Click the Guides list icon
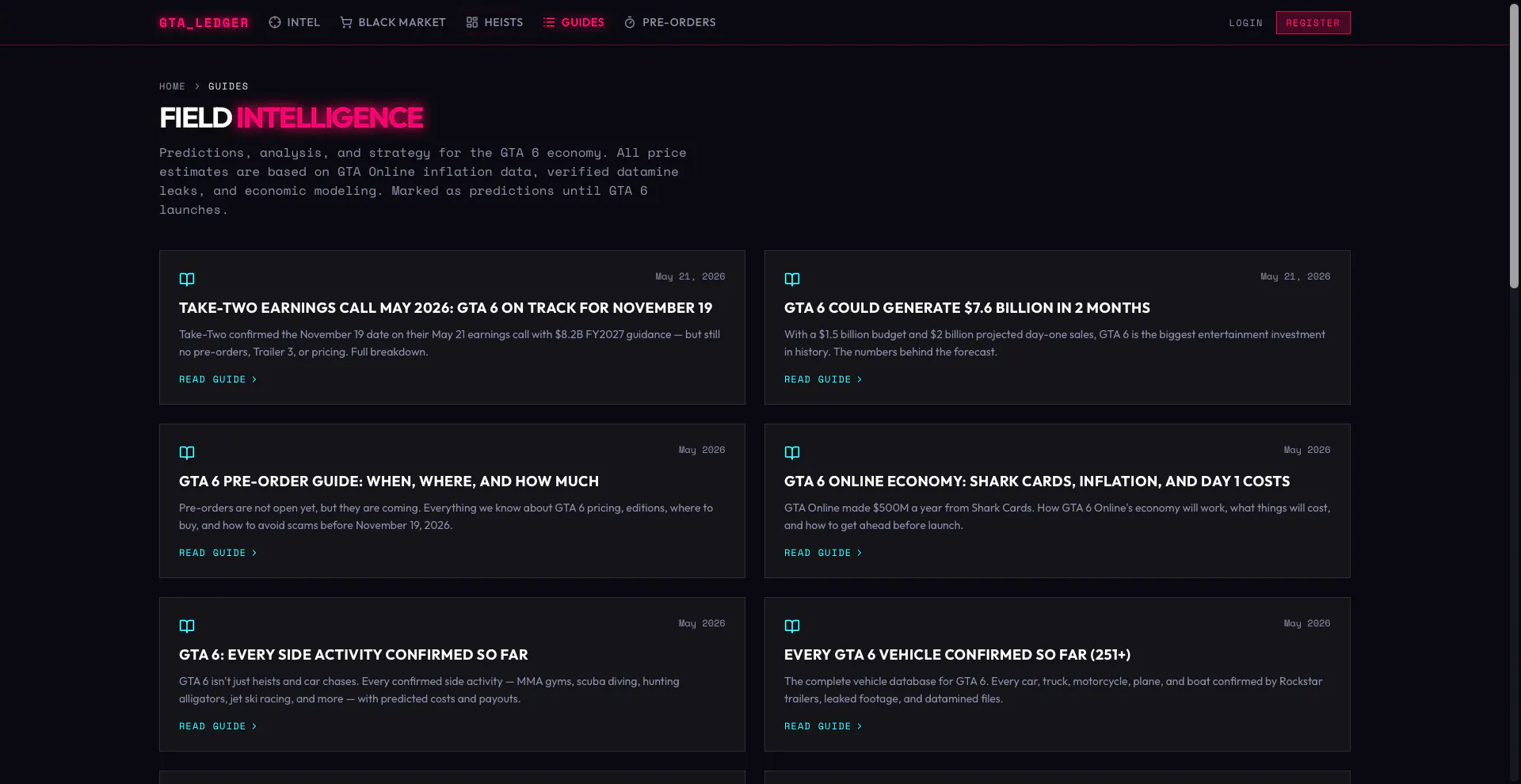1521x784 pixels. pos(549,22)
